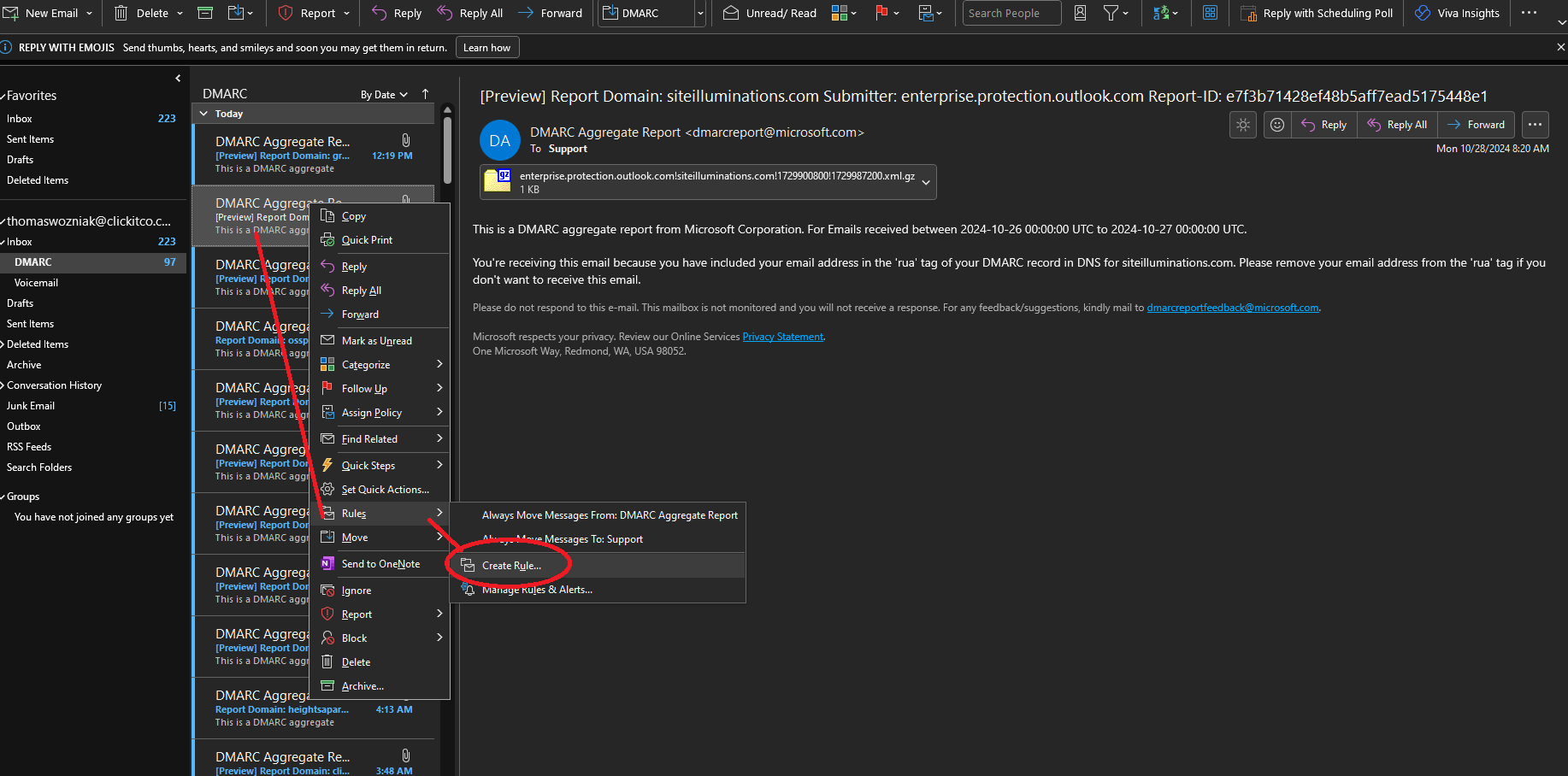The width and height of the screenshot is (1568, 776).
Task: Select Create Rule... in the Rules submenu
Action: pos(598,566)
